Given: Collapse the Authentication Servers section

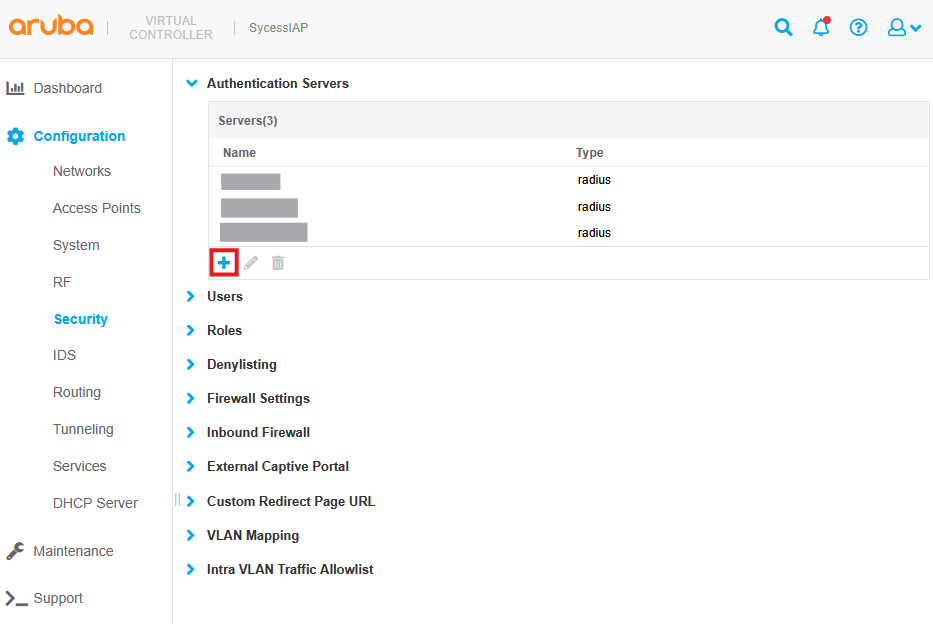Looking at the screenshot, I should [x=192, y=84].
